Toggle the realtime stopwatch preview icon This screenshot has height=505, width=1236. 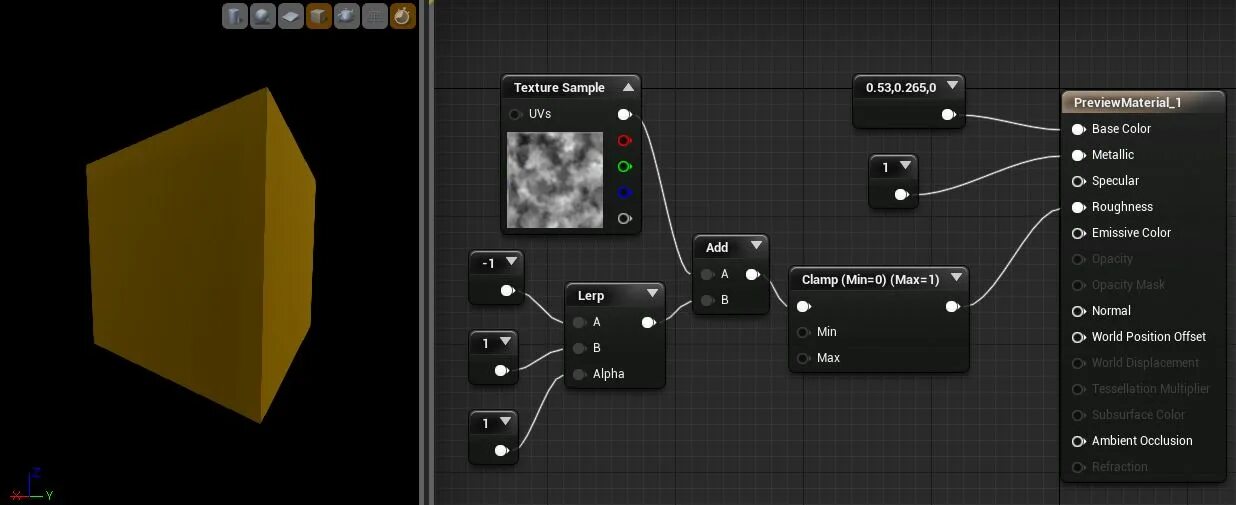click(403, 16)
